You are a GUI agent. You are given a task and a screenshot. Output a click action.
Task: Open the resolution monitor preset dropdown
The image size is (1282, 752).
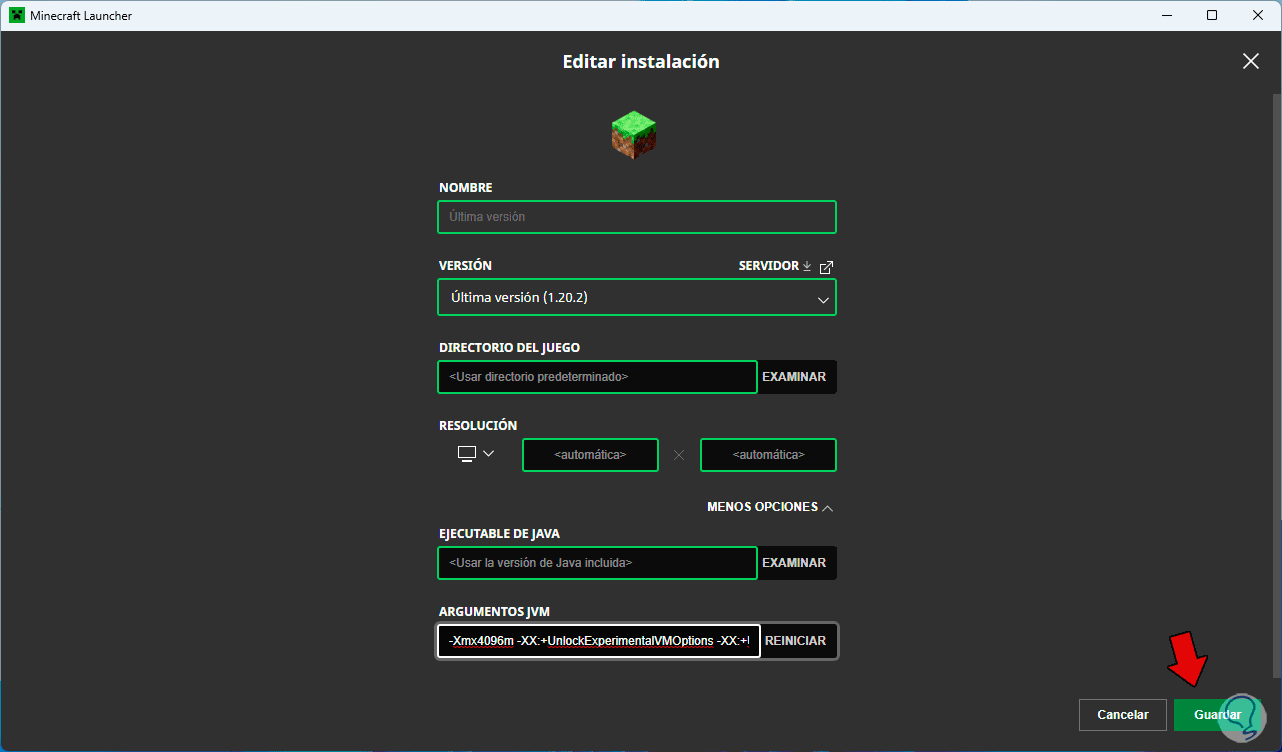pos(476,454)
